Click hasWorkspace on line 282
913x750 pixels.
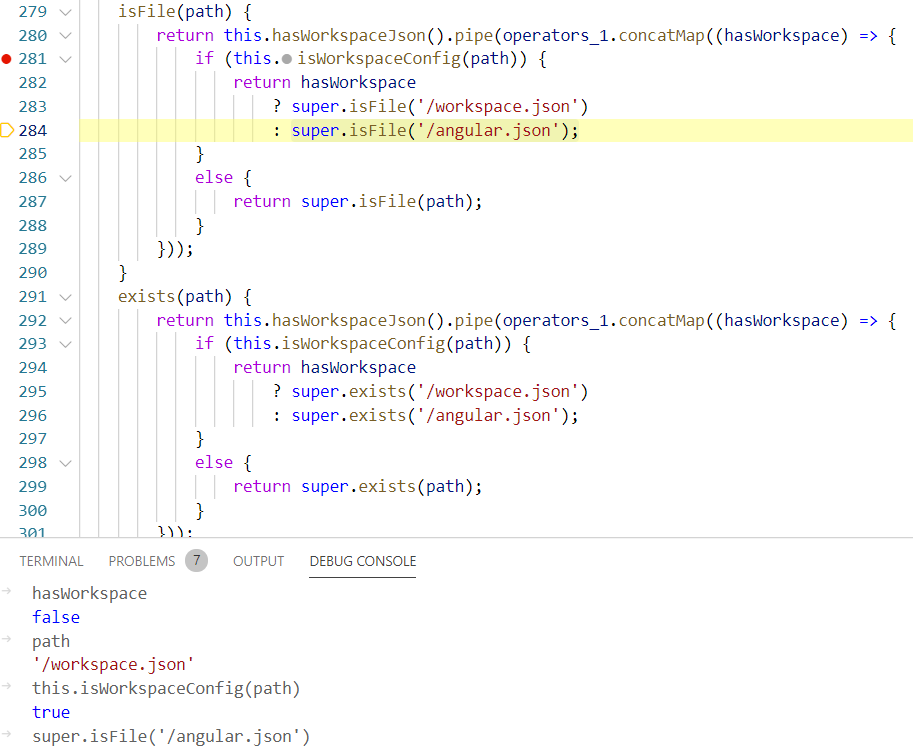pyautogui.click(x=358, y=83)
